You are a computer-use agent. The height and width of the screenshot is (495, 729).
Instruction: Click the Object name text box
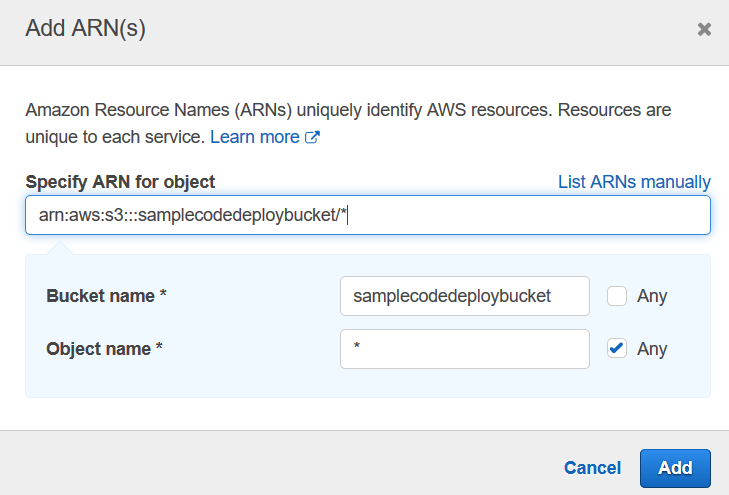pos(465,349)
